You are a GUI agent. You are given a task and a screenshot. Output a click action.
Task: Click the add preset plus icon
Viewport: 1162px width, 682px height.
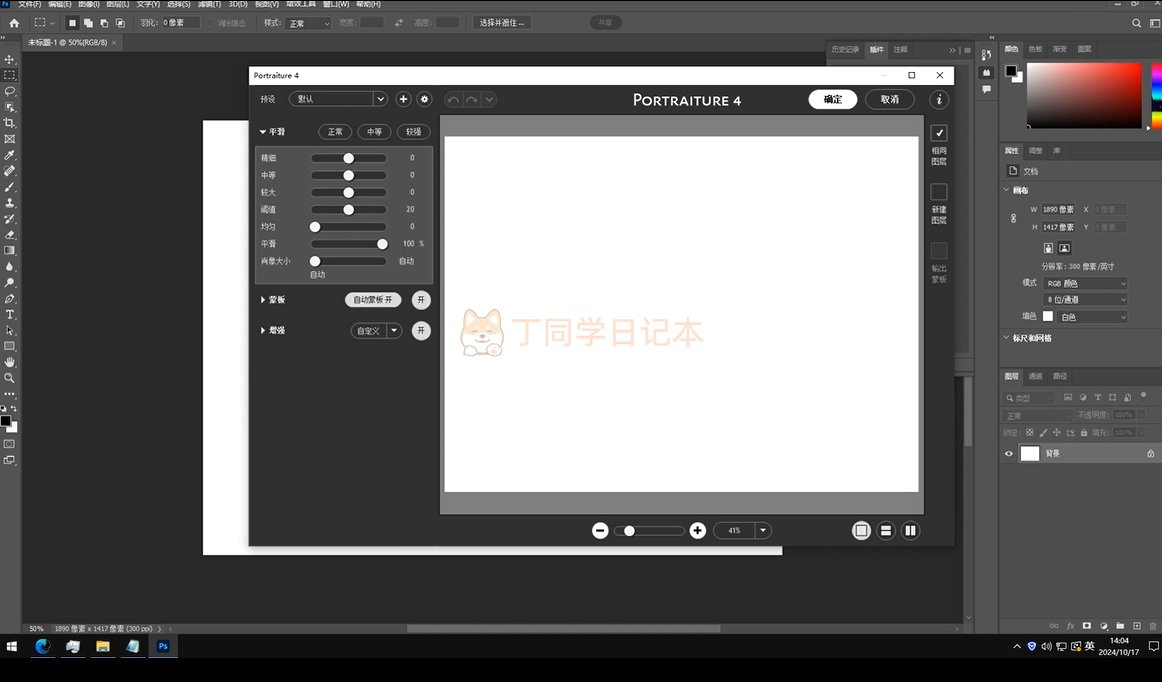(403, 99)
